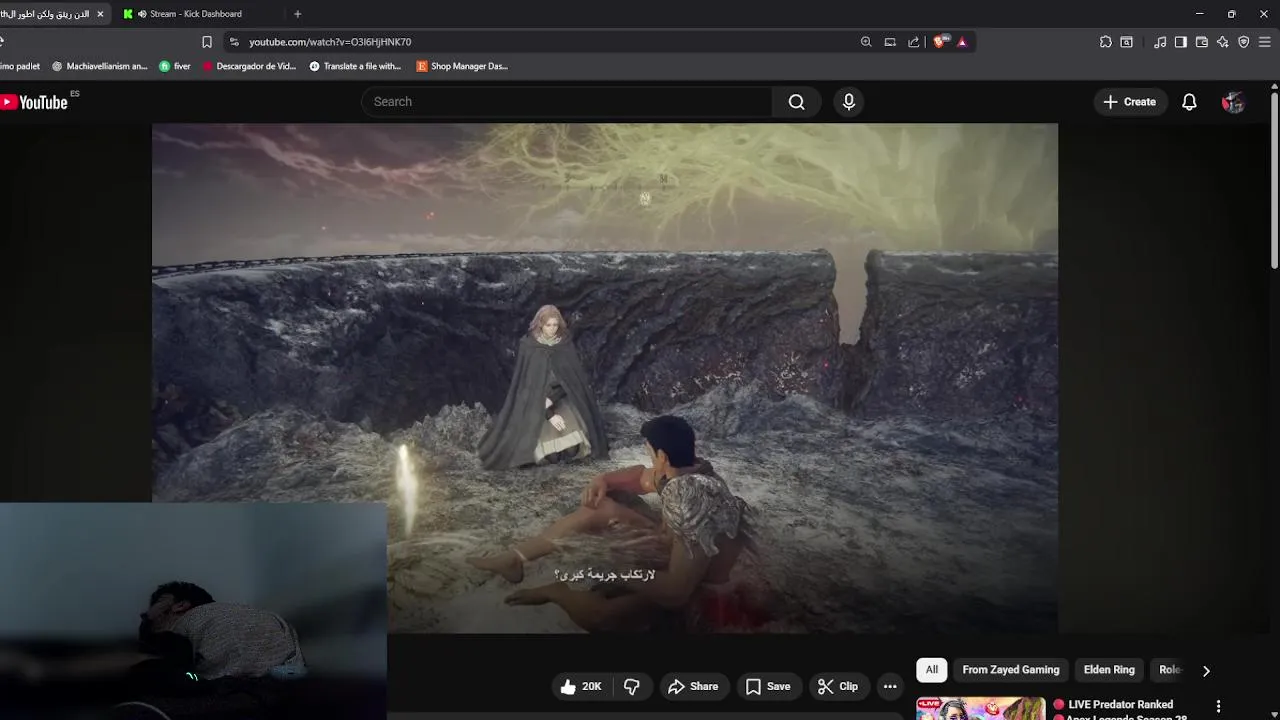Switch to Stream - Kick Dashboard tab
The image size is (1280, 720).
[195, 14]
